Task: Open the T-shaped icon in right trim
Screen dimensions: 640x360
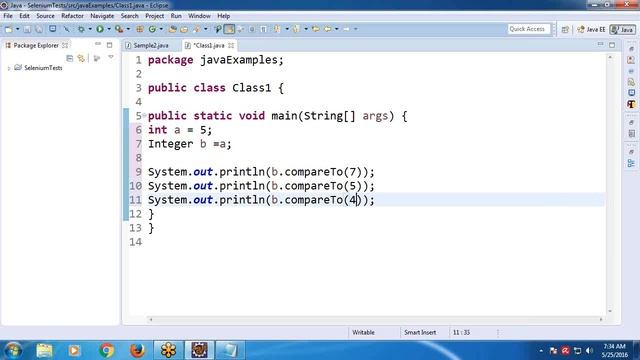Action: pyautogui.click(x=631, y=104)
